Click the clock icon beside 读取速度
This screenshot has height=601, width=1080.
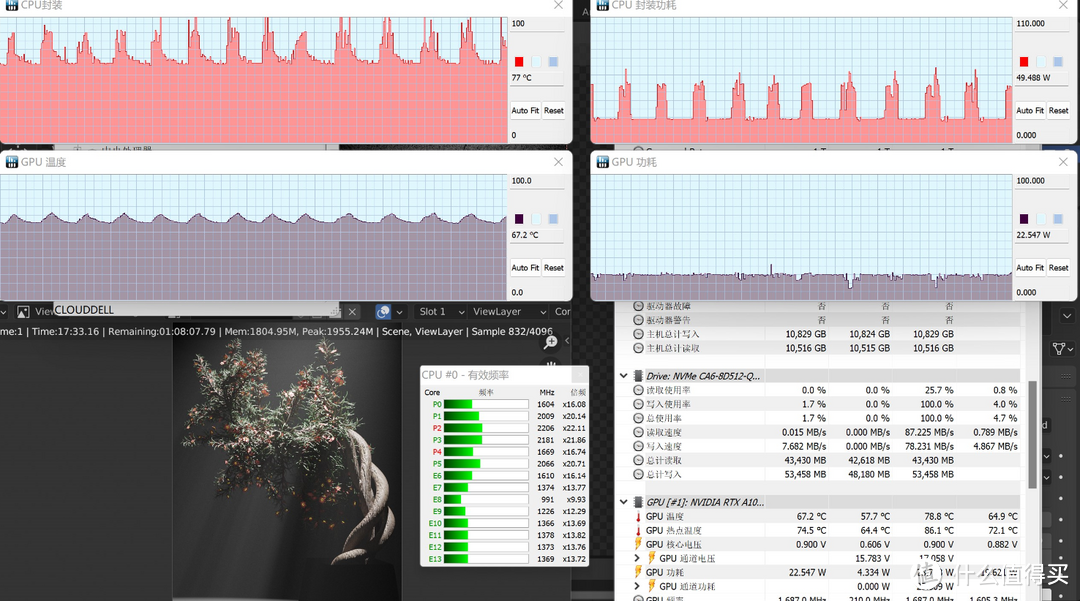(638, 433)
